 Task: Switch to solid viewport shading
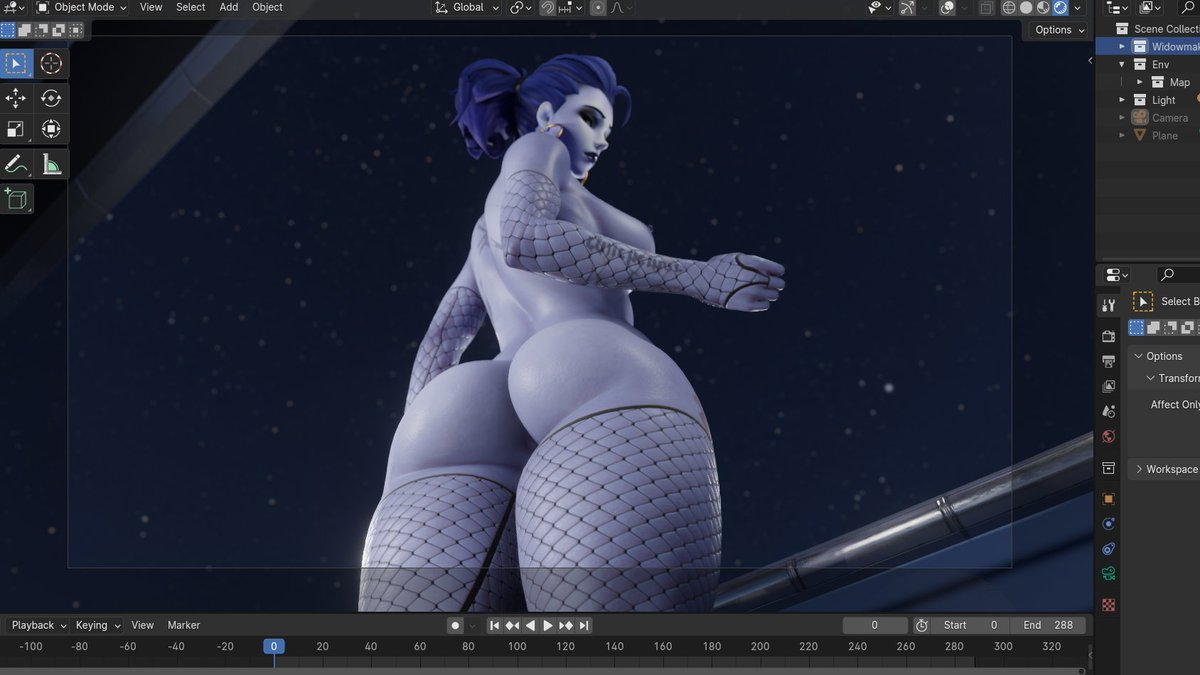(1026, 7)
